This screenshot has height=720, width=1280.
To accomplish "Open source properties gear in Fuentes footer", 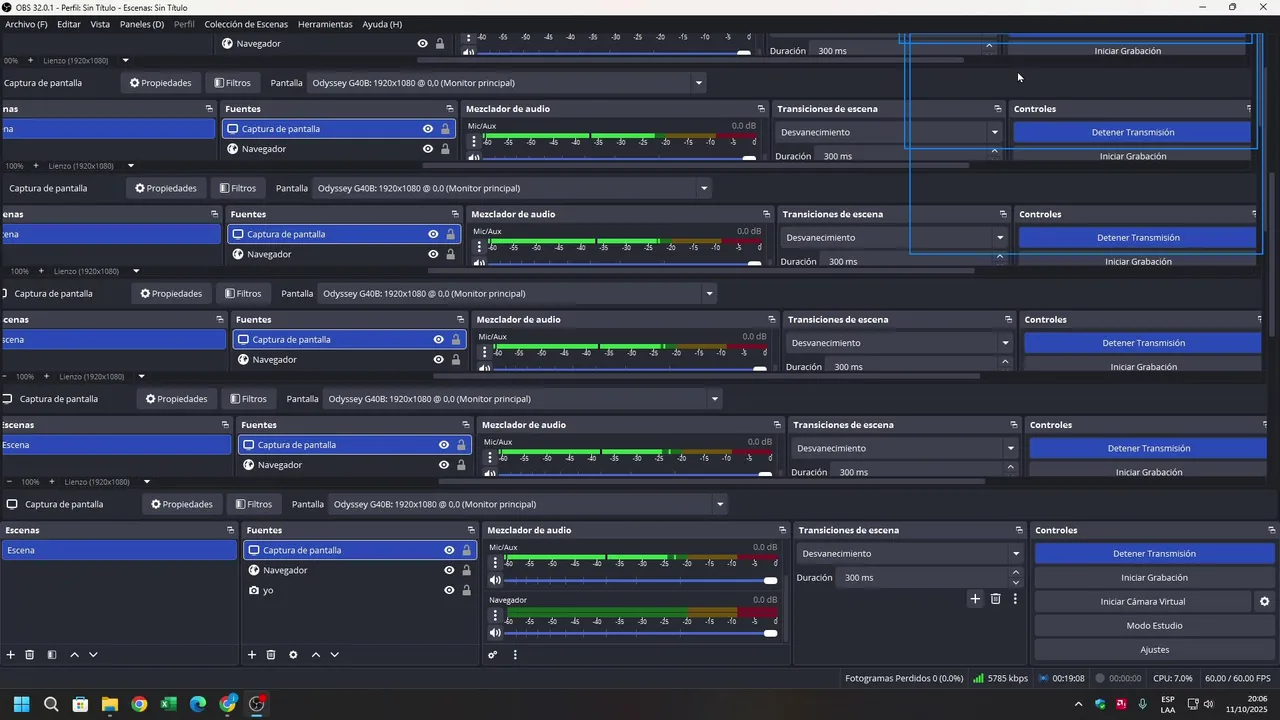I will tap(293, 655).
